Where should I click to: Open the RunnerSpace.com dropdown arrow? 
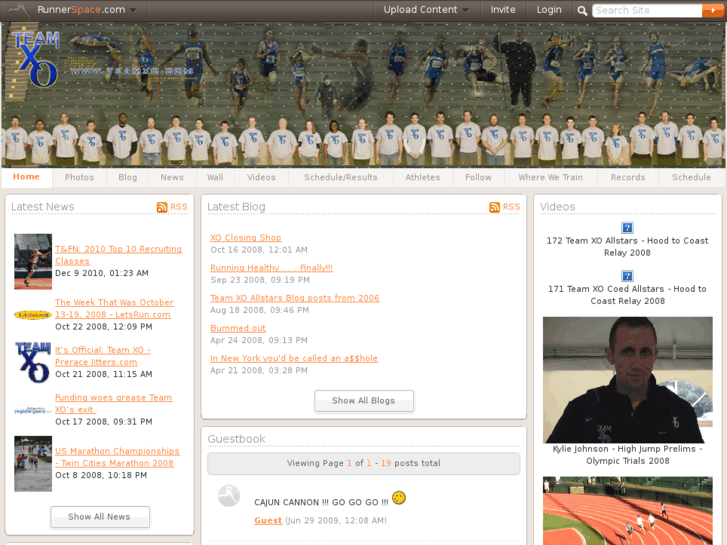coord(133,10)
